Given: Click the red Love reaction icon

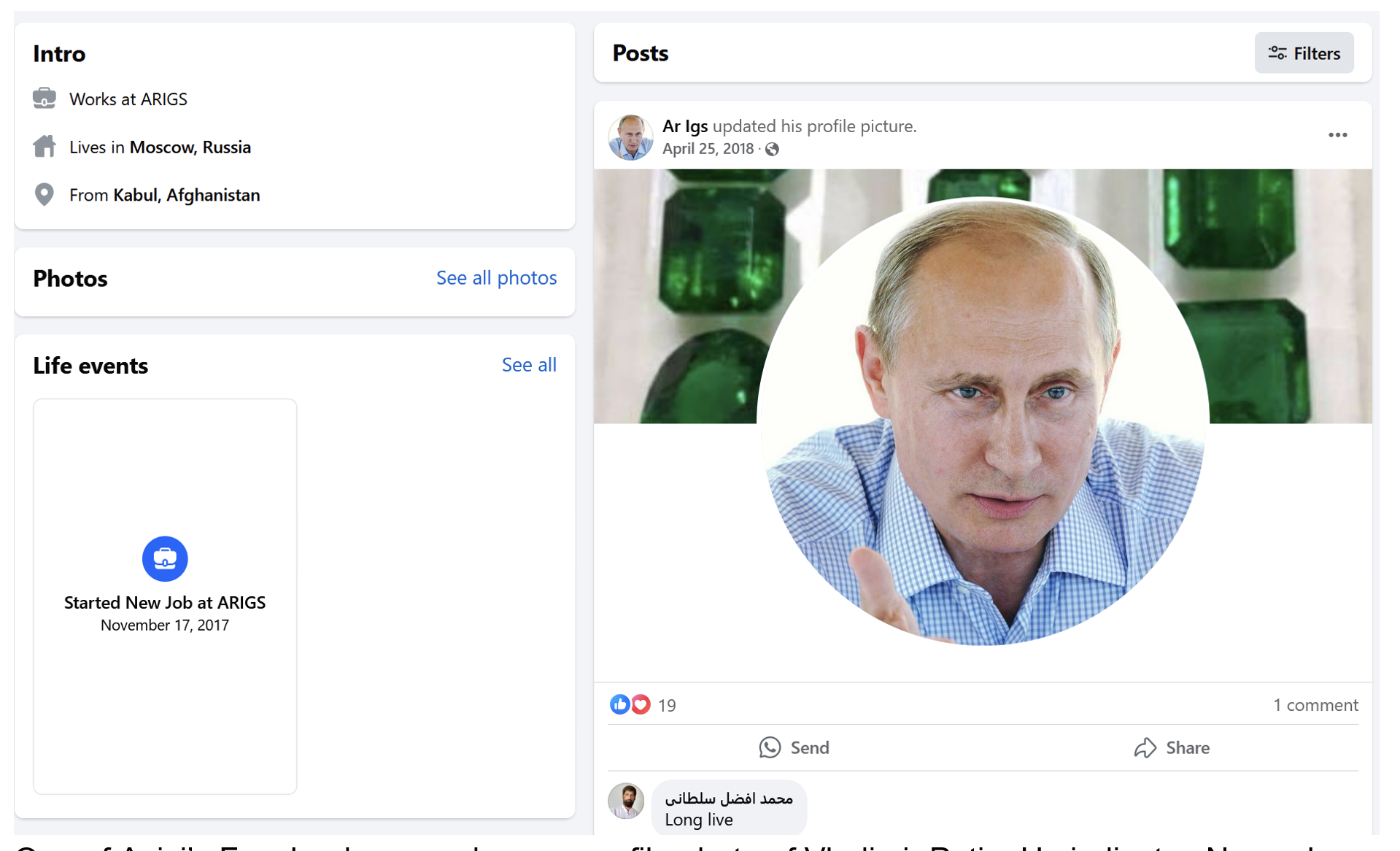Looking at the screenshot, I should click(x=640, y=704).
